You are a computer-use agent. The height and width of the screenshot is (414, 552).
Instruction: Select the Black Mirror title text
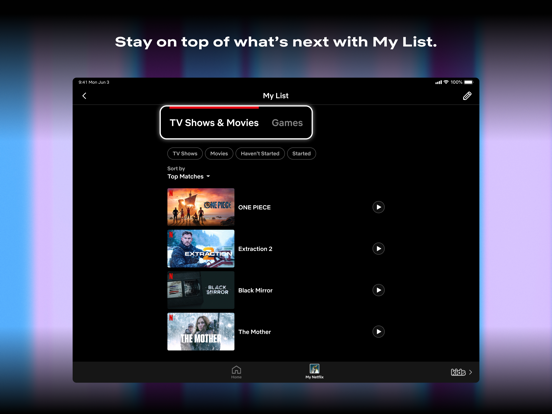click(256, 290)
